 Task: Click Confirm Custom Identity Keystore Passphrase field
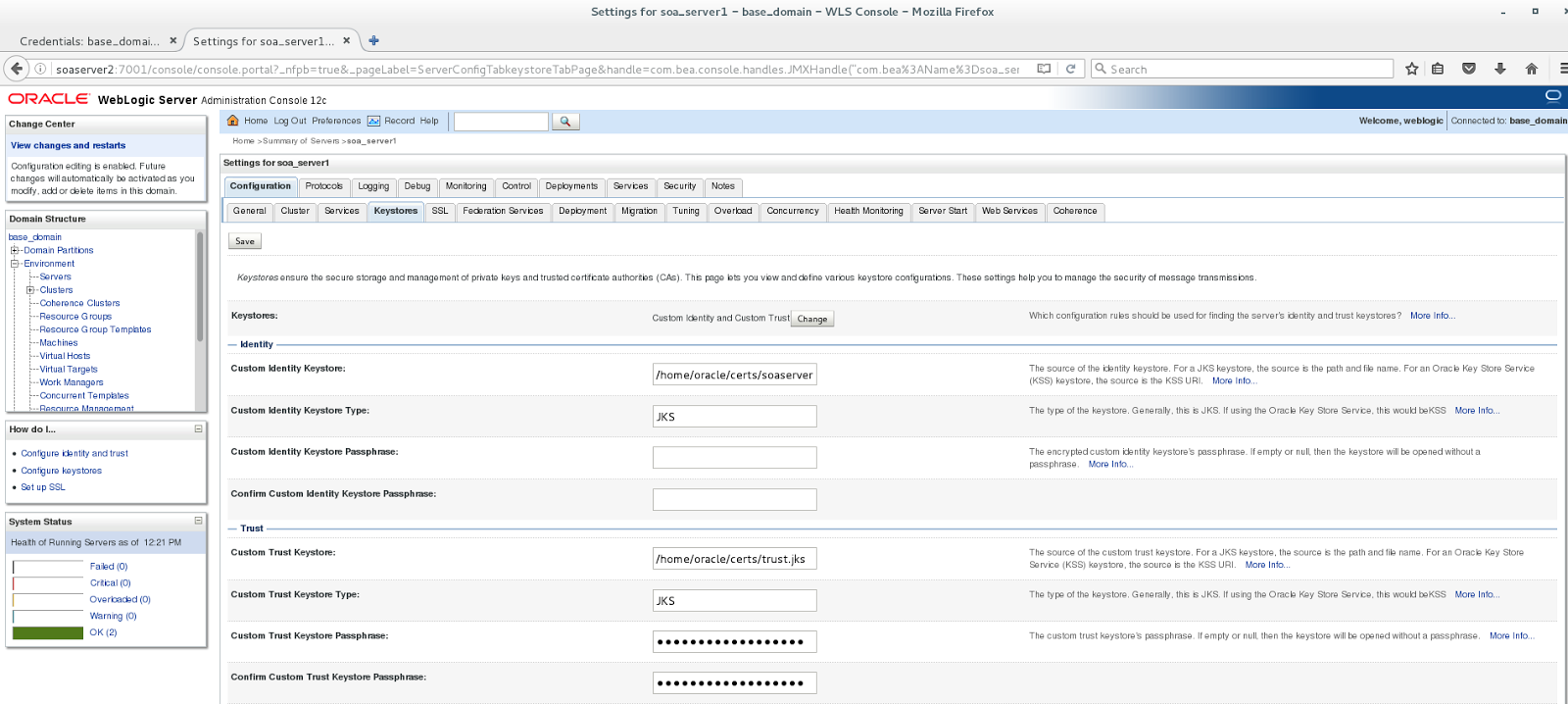pos(734,500)
